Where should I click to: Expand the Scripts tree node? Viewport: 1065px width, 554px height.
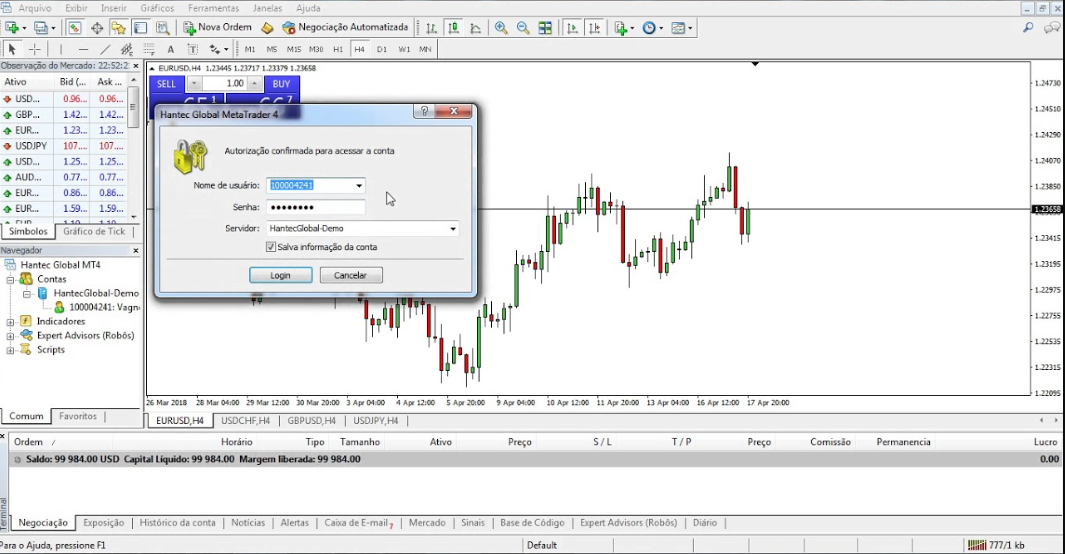tap(10, 350)
